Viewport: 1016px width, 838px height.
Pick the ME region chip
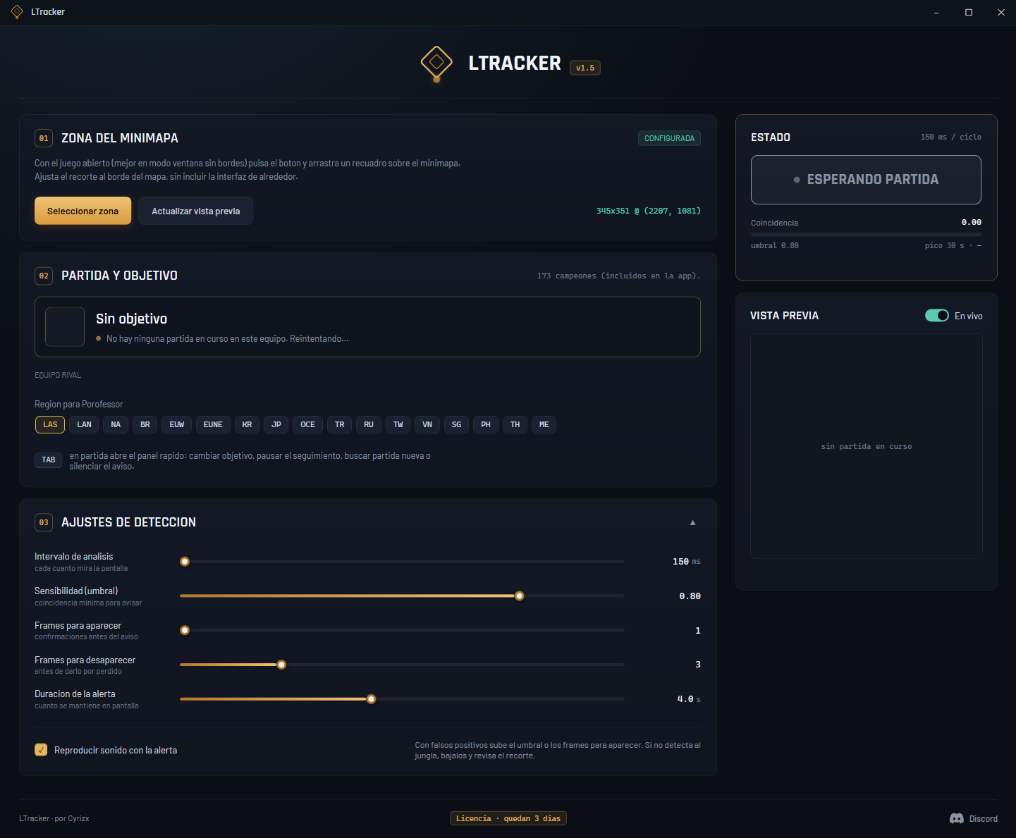coord(544,425)
